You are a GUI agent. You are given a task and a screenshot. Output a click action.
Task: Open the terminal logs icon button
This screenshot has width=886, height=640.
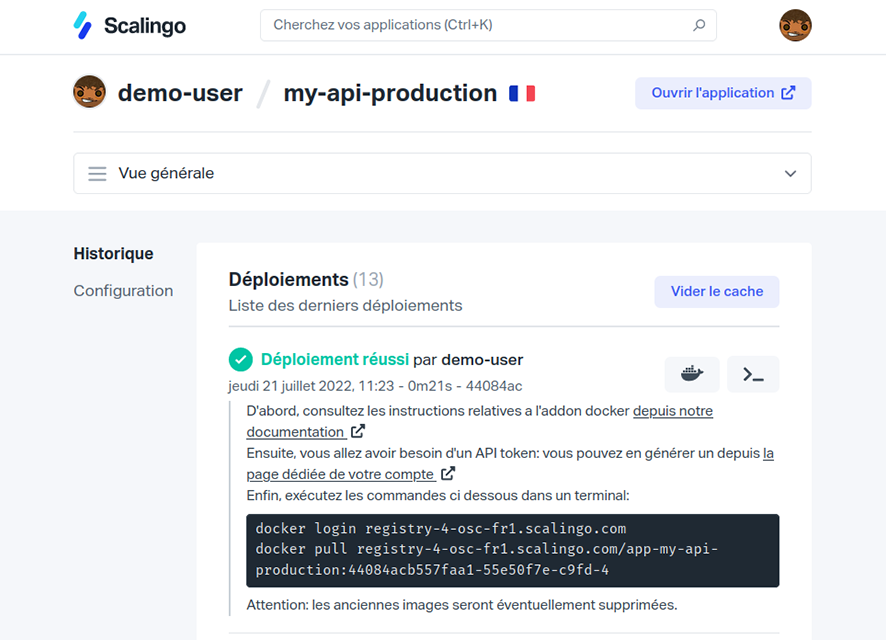click(x=753, y=374)
